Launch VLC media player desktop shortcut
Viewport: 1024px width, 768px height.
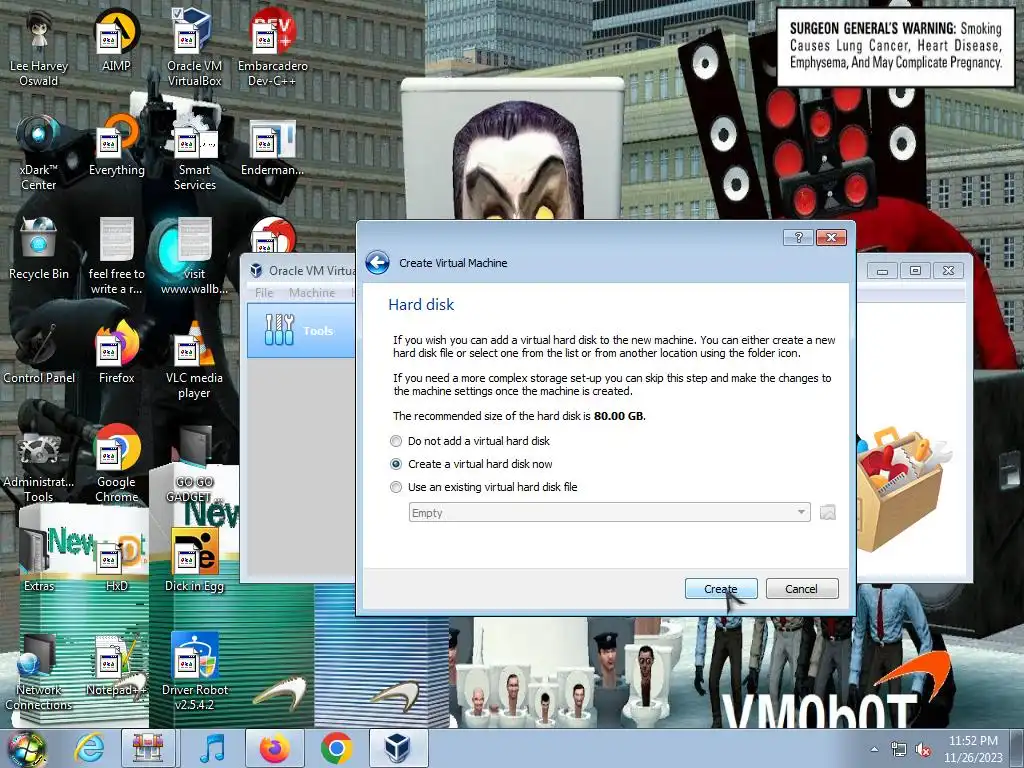click(x=195, y=360)
